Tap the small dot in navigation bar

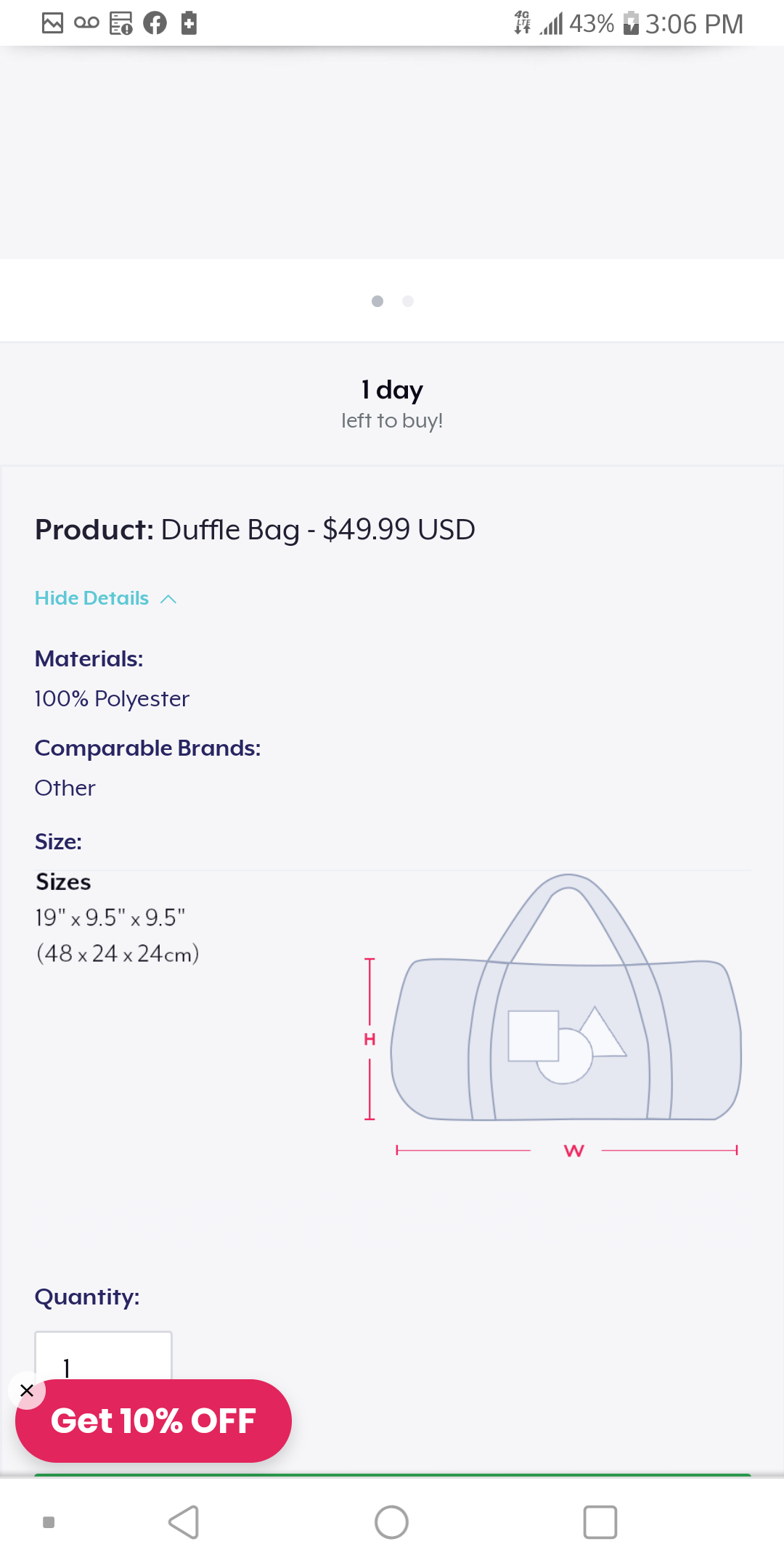[x=49, y=1522]
